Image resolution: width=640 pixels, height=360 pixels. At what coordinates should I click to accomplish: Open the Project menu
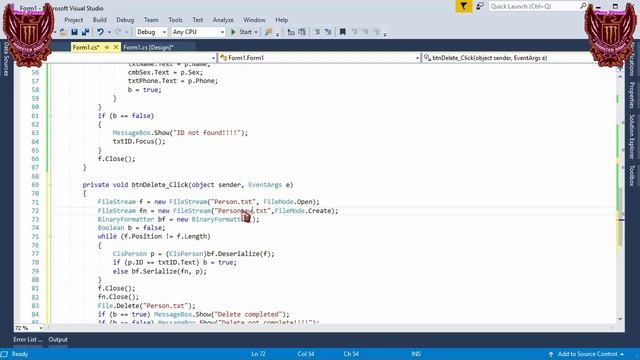click(x=73, y=20)
